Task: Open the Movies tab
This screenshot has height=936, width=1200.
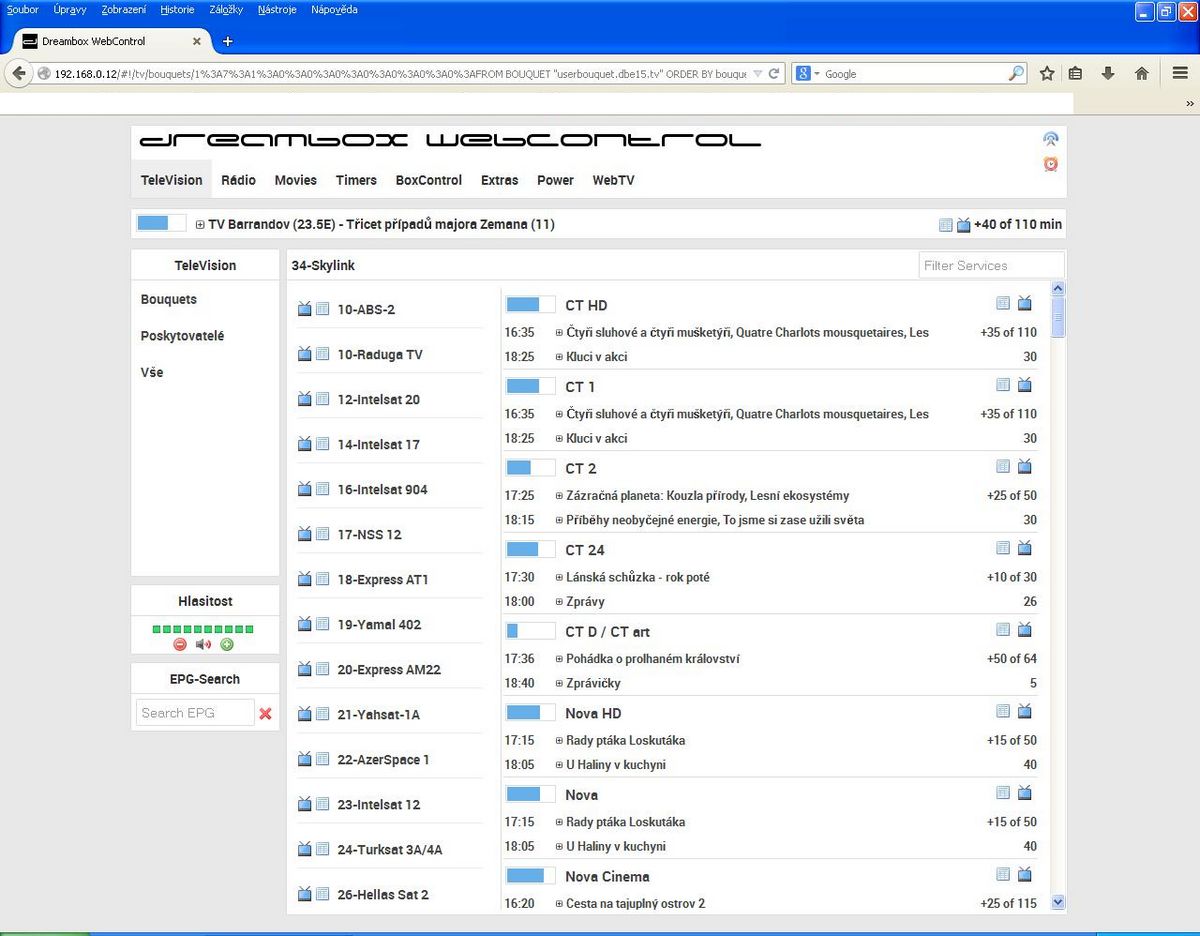Action: 296,180
